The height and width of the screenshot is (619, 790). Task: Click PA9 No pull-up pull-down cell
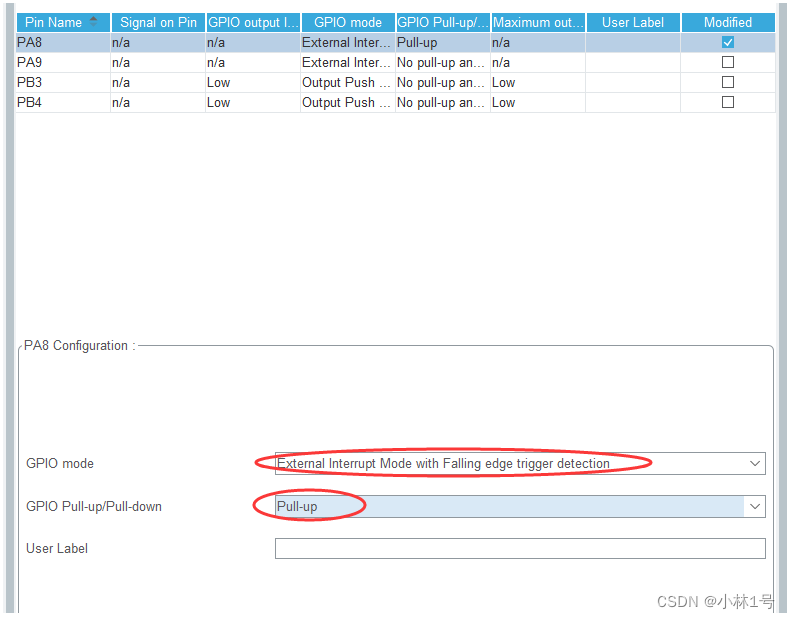click(x=443, y=62)
